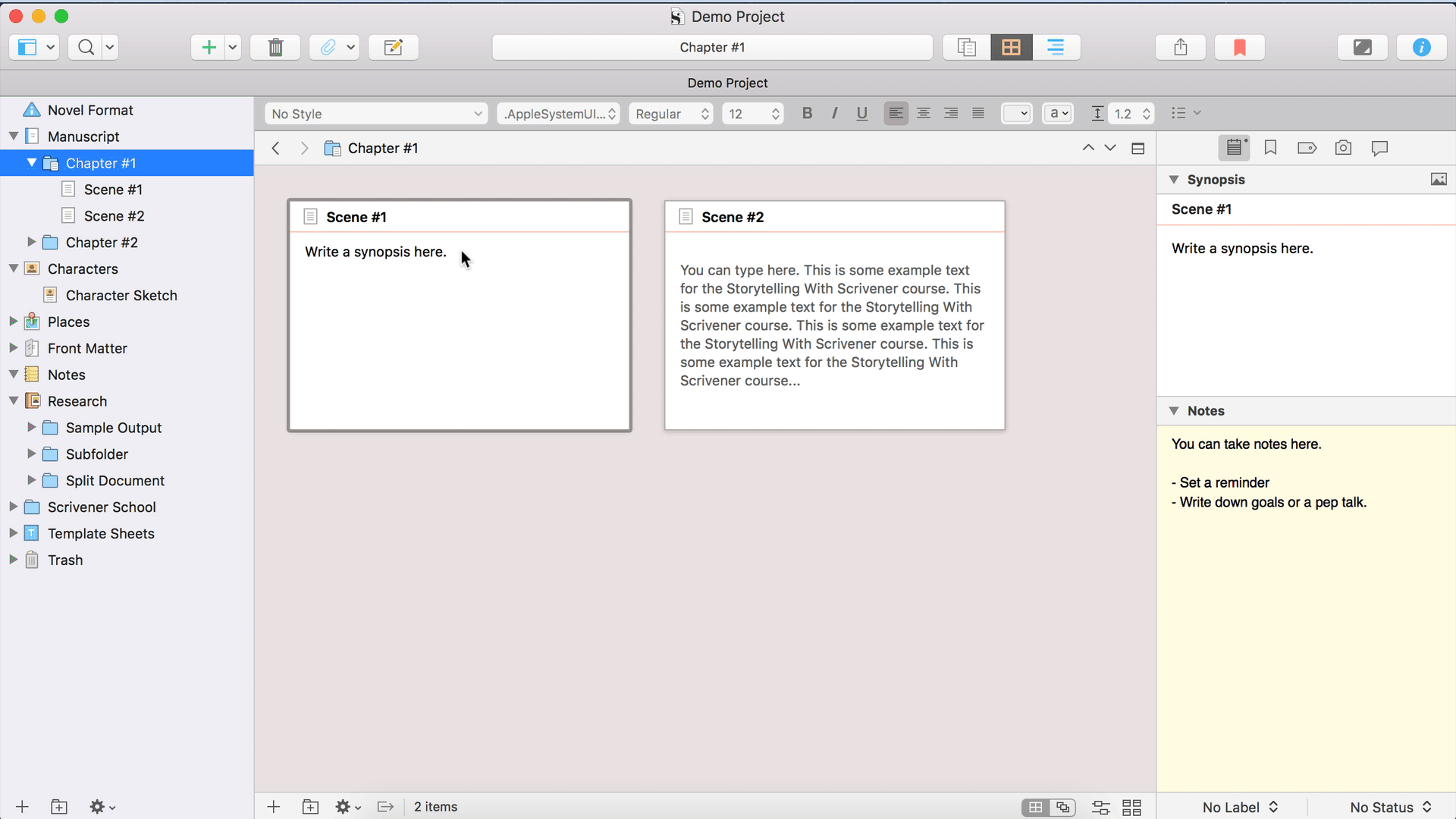Enter Composition mode with the dark toolbar icon
Image resolution: width=1456 pixels, height=819 pixels.
[x=1363, y=47]
